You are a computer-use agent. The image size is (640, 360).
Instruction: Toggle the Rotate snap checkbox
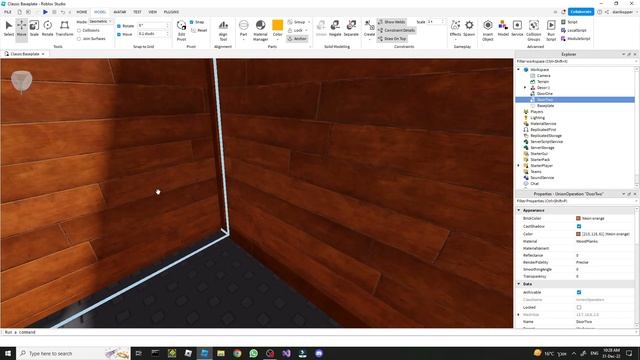tap(119, 26)
